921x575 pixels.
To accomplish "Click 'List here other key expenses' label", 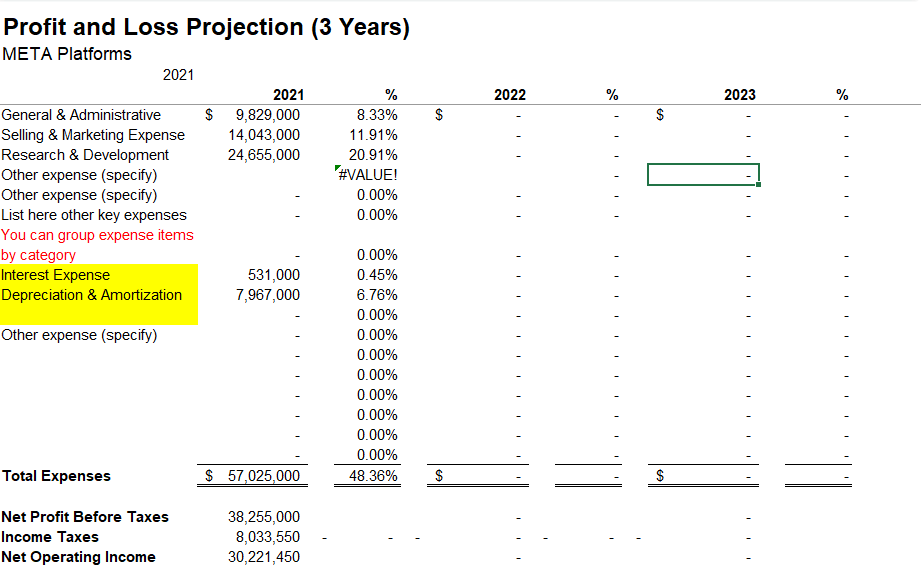I will (x=94, y=215).
